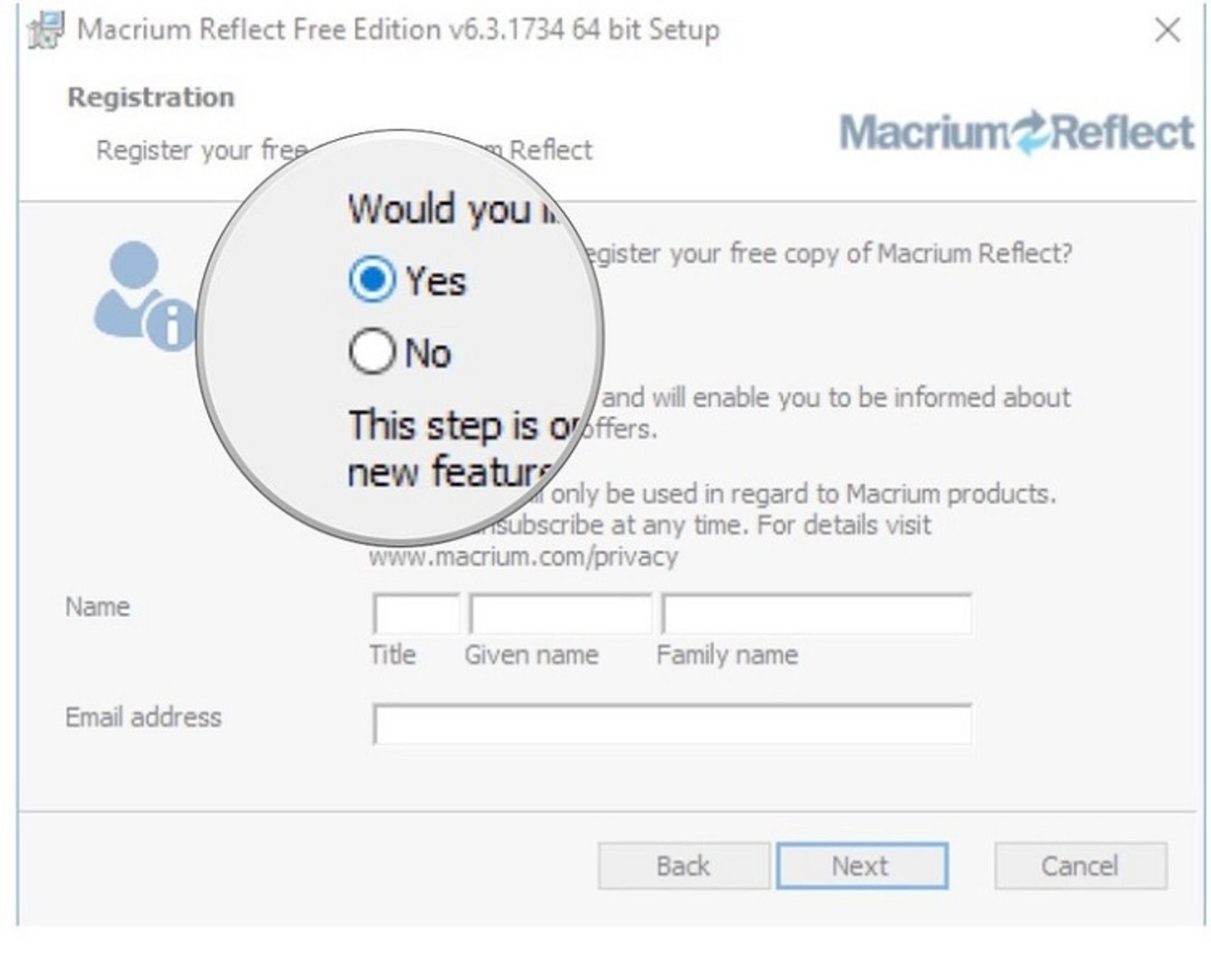Click the Macrium Reflect logo
The image size is (1211, 980).
click(x=1017, y=132)
